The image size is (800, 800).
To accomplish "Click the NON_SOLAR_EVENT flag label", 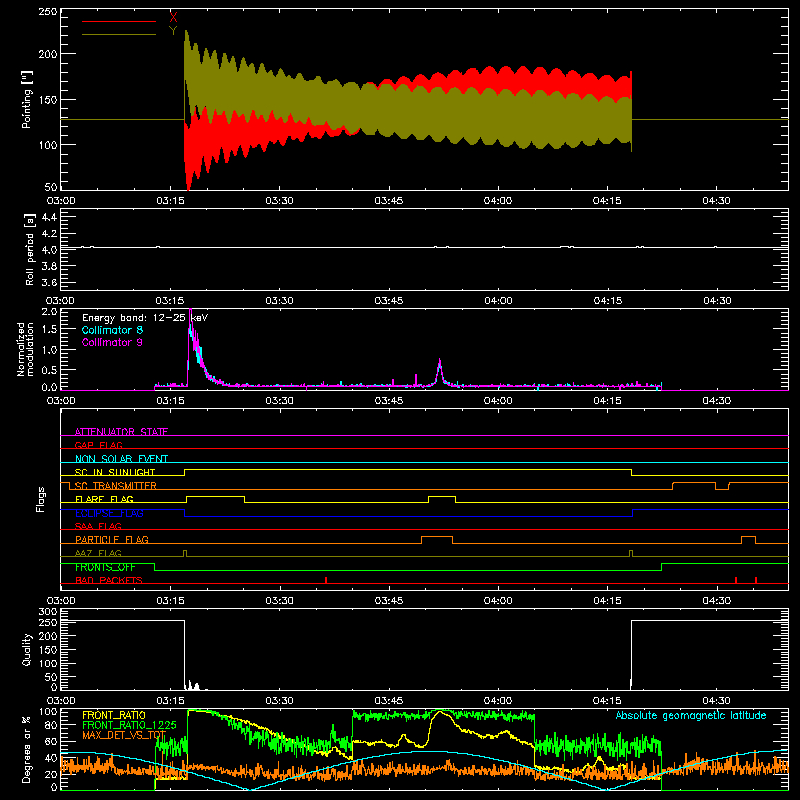I will click(121, 459).
